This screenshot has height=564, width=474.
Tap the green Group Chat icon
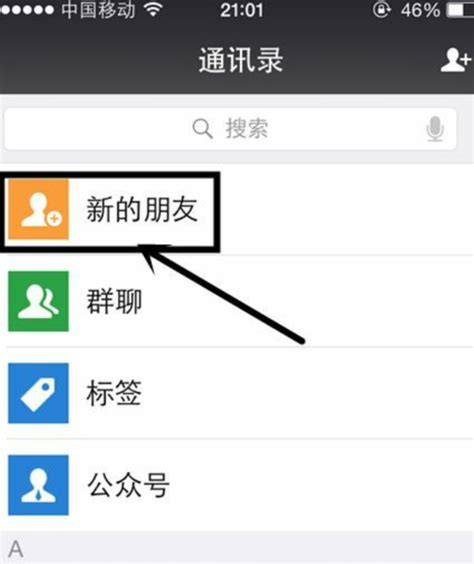click(x=38, y=301)
